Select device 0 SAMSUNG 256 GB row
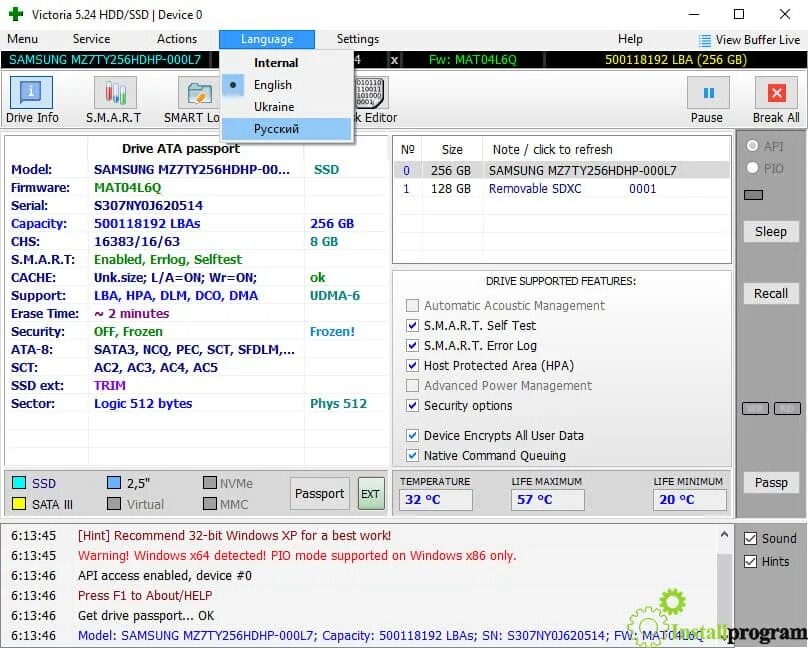This screenshot has width=808, height=648. pos(562,170)
